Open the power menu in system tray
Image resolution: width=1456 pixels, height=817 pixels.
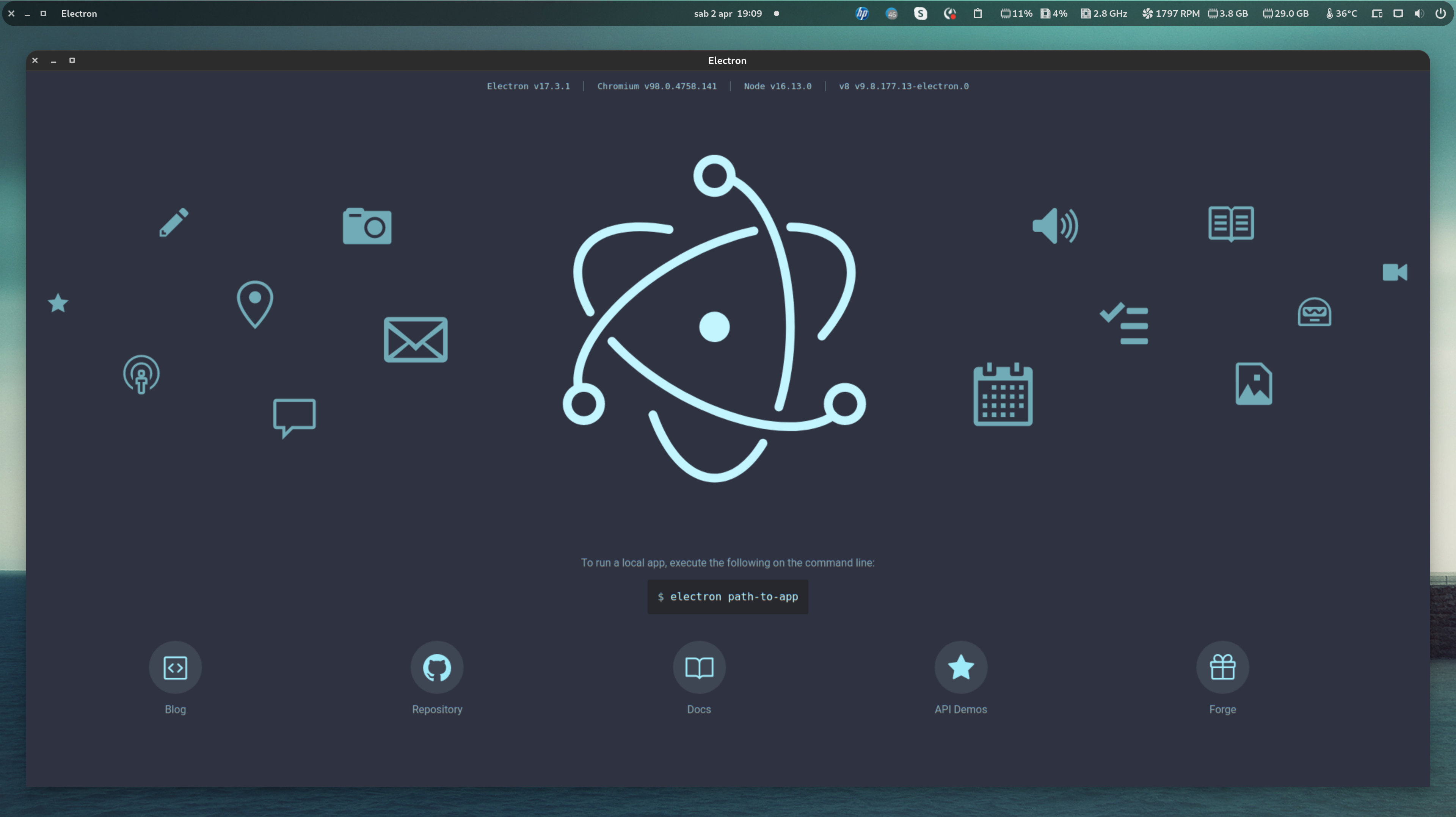tap(1440, 14)
